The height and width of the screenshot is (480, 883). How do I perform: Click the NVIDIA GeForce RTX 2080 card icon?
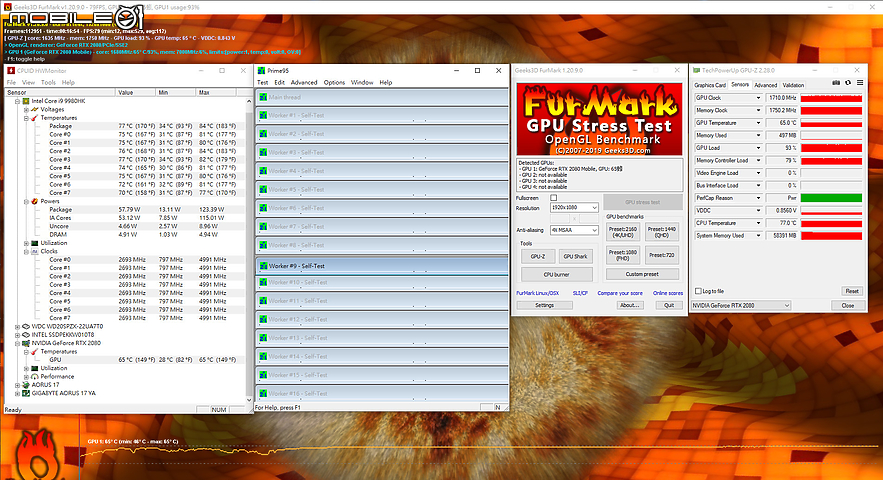tap(25, 343)
